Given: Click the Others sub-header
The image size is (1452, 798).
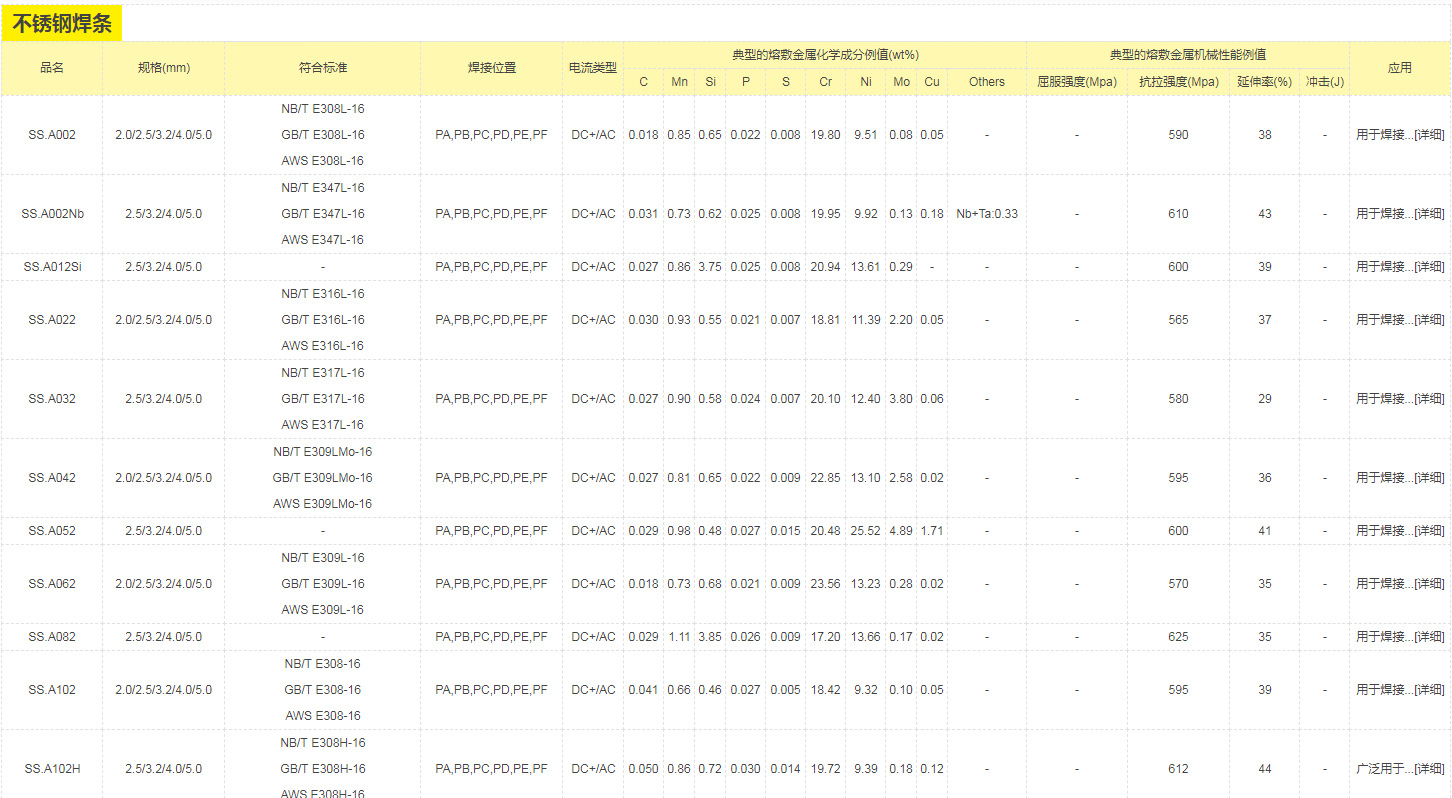Looking at the screenshot, I should [987, 82].
